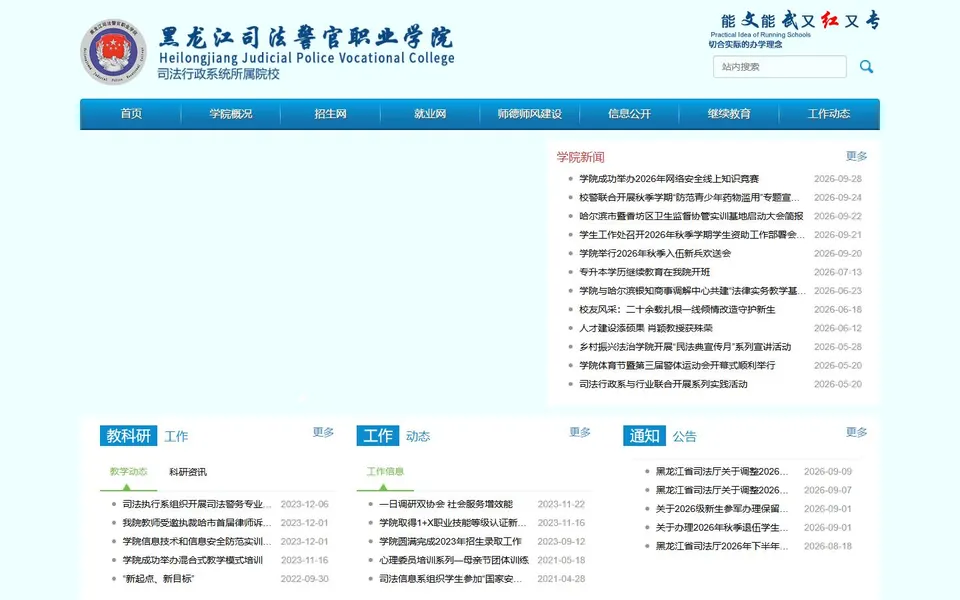The height and width of the screenshot is (600, 960).
Task: Click the college name title 黑龙江司法警官职业学院
Action: [x=306, y=38]
